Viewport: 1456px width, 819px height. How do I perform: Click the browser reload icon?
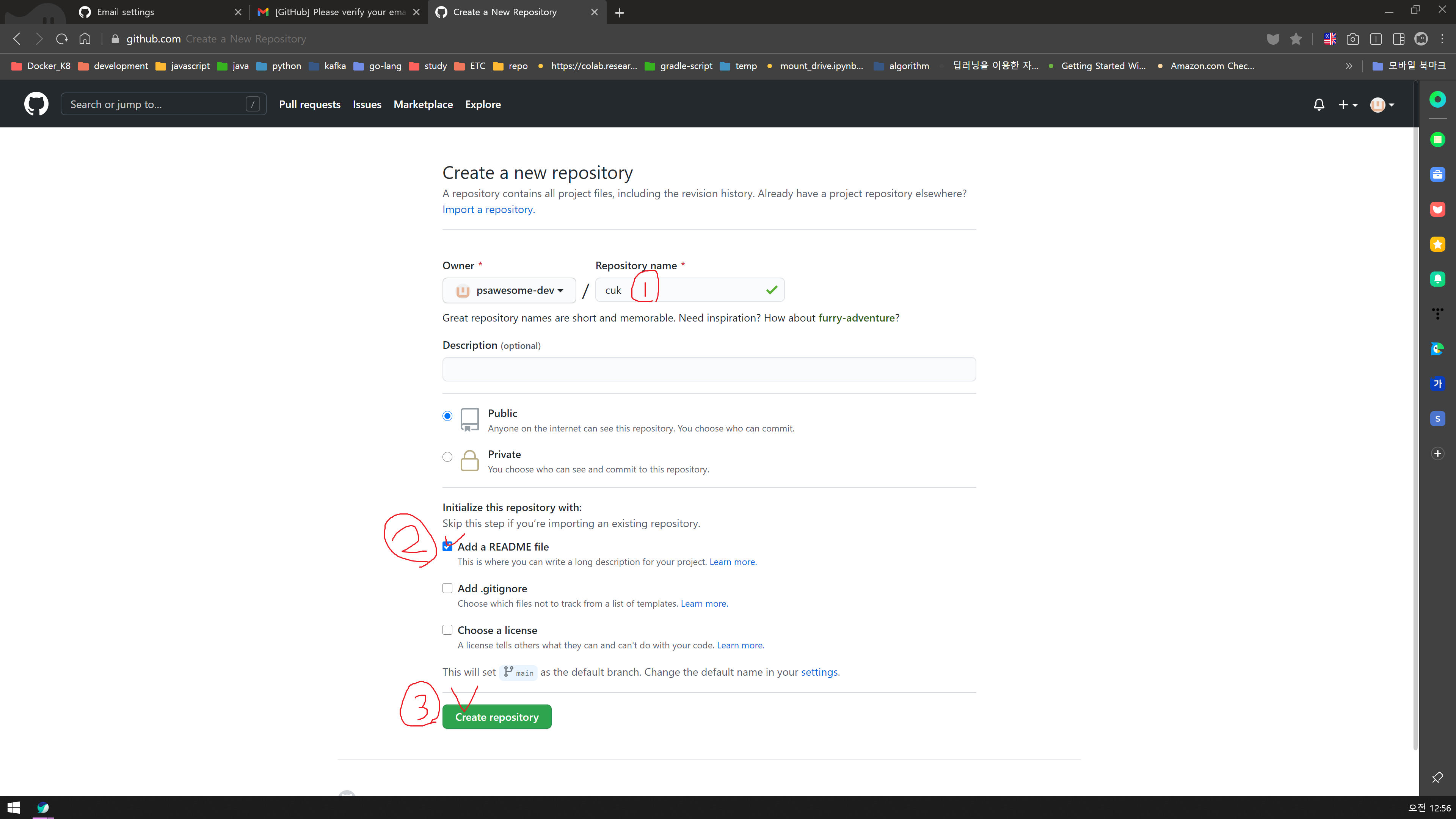[x=62, y=38]
